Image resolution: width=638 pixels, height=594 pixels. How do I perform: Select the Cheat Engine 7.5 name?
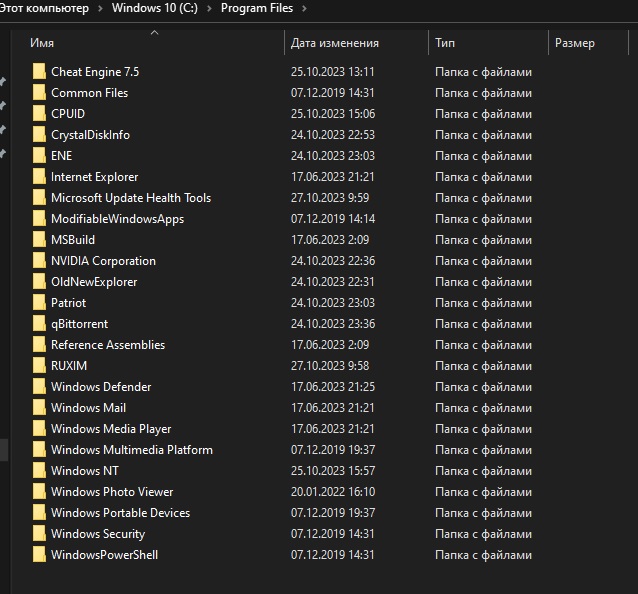tap(95, 72)
